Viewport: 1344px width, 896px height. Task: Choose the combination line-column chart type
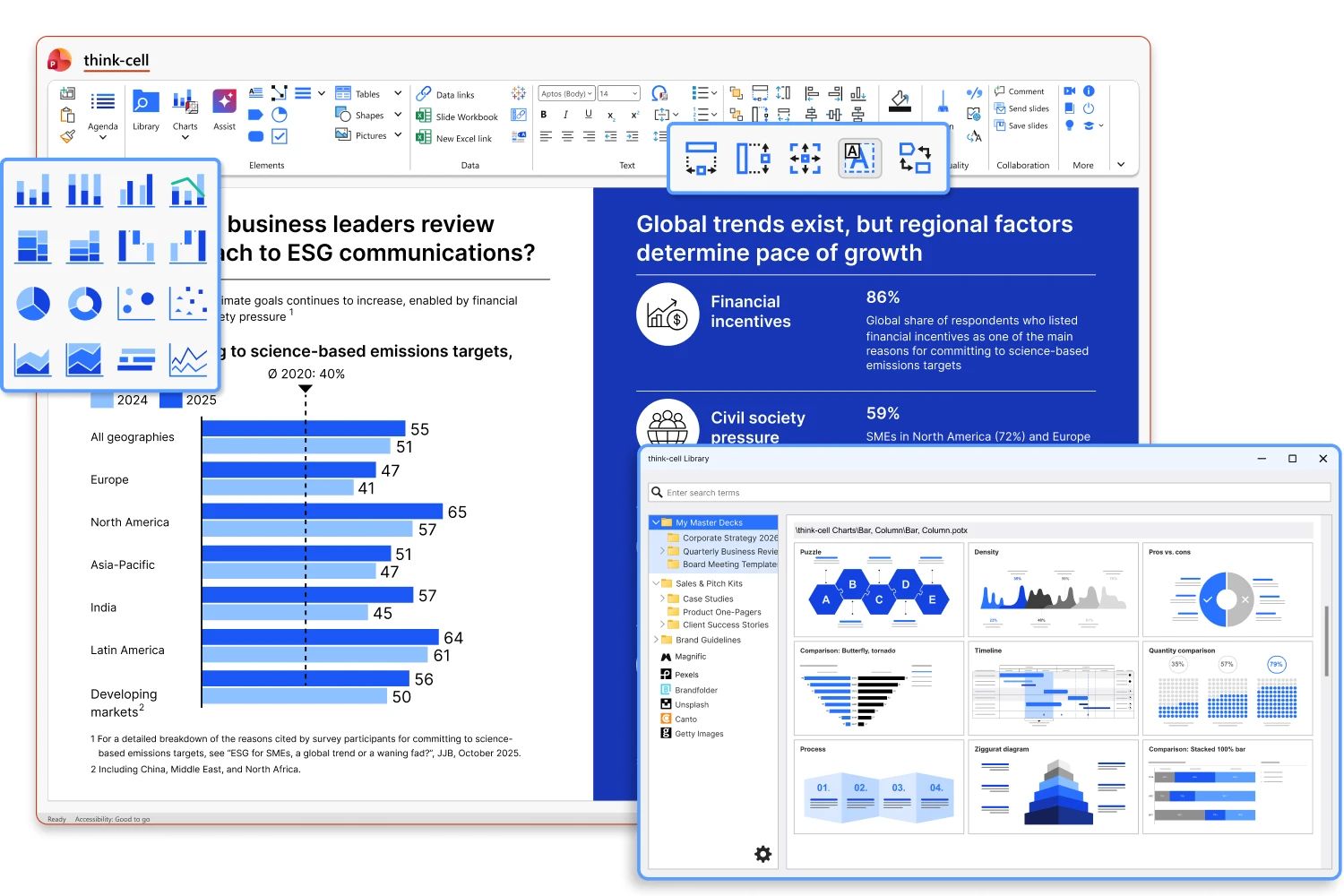point(188,190)
